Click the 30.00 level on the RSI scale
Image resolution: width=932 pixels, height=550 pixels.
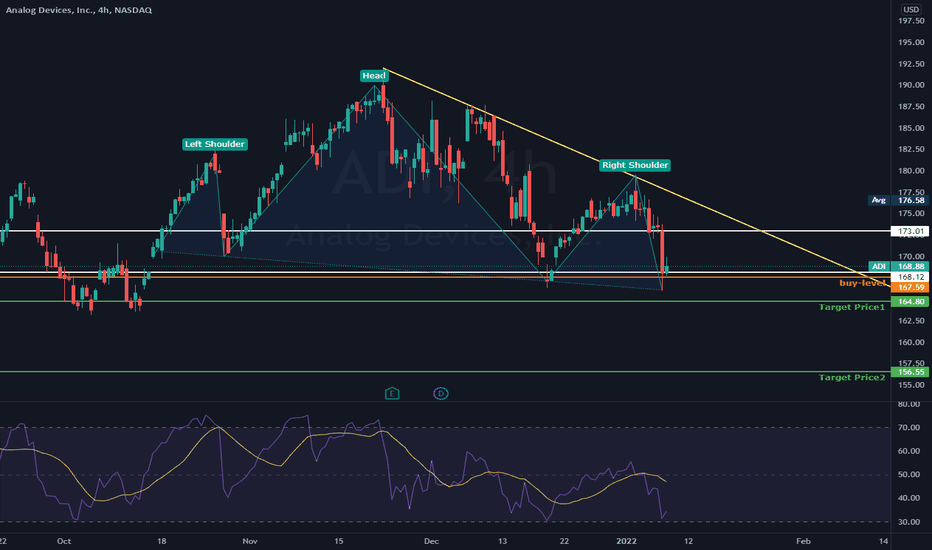pos(909,522)
